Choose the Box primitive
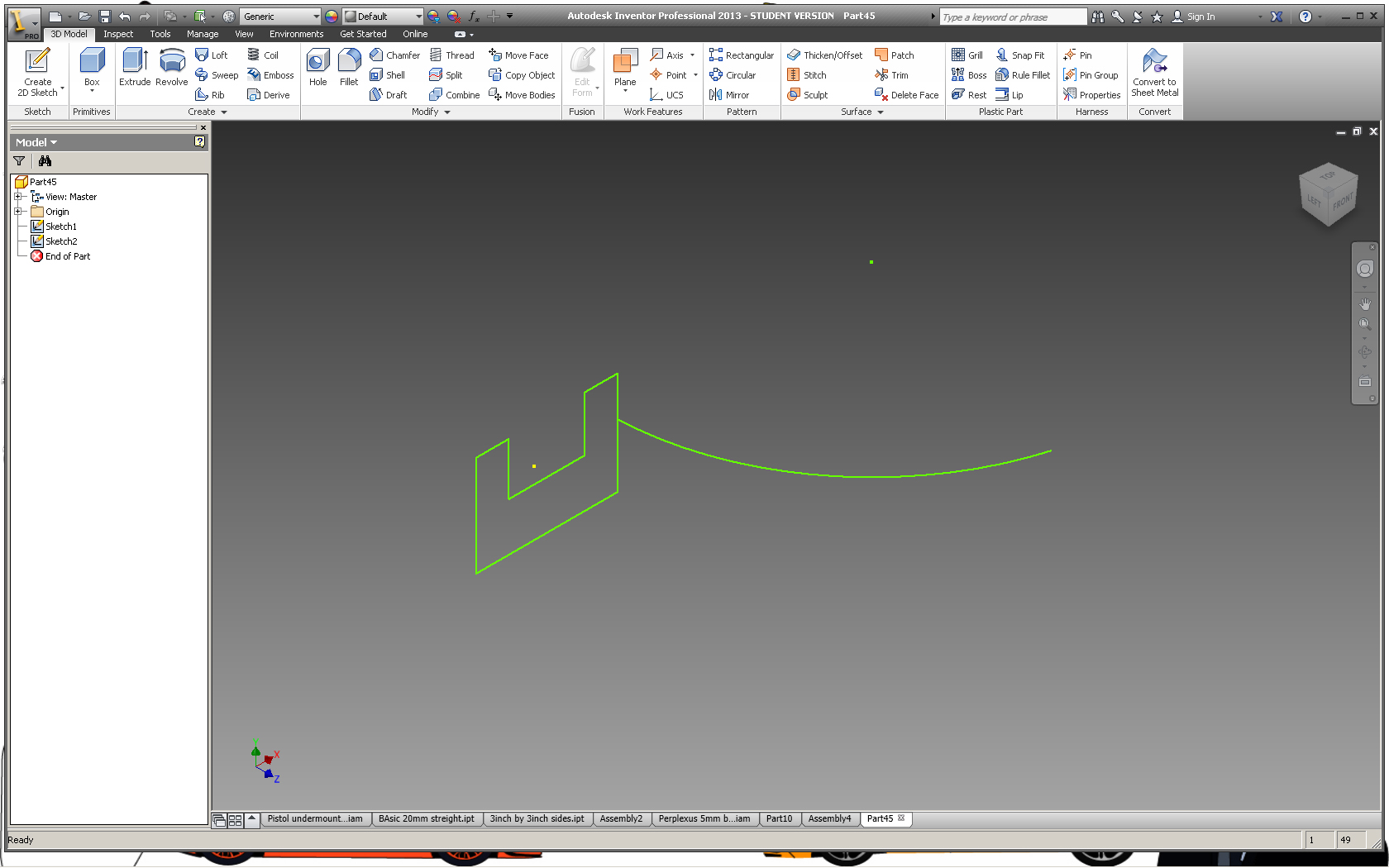 pos(92,68)
